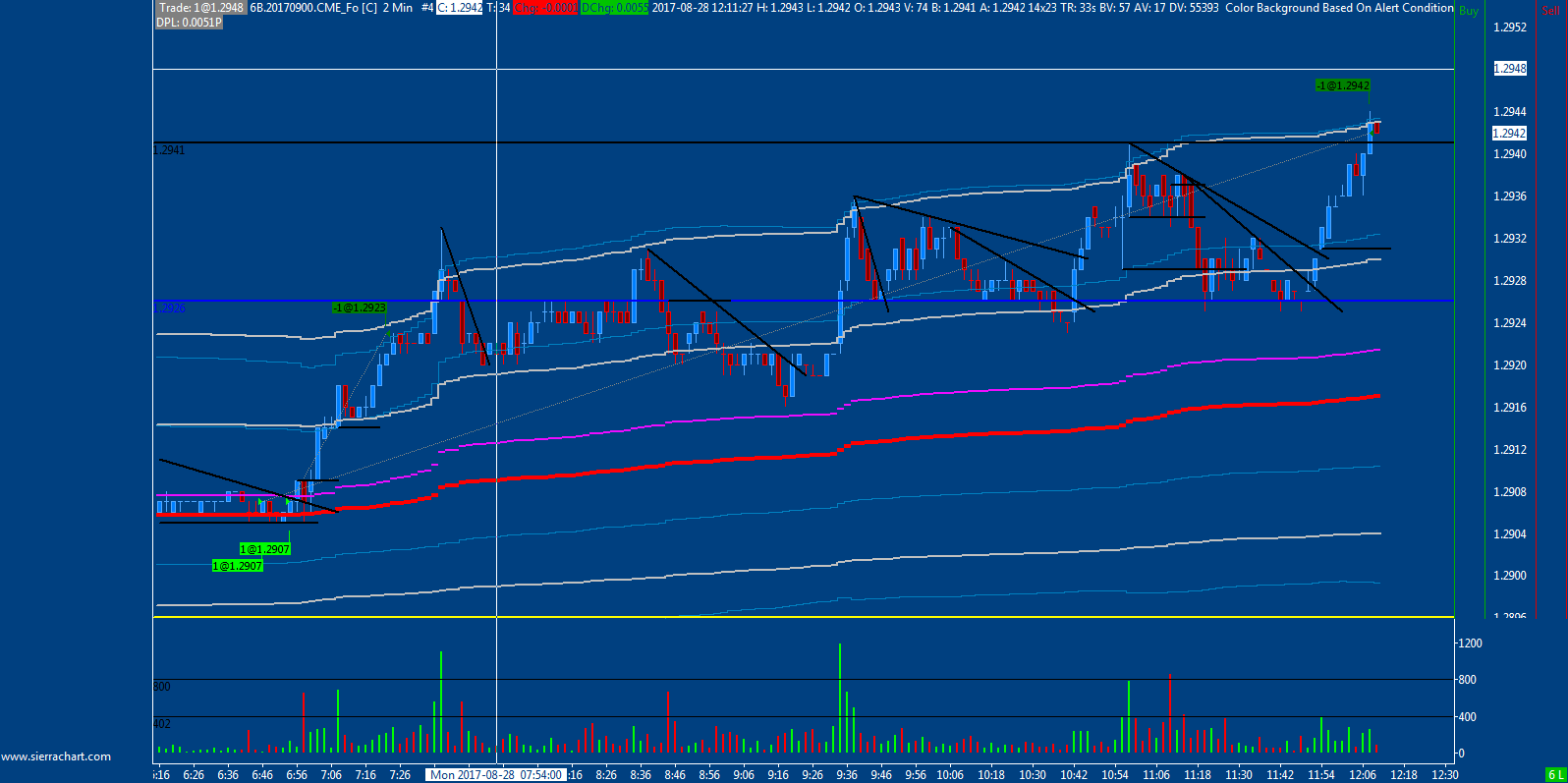Click the Sell label in the trade DOM column
This screenshot has width=1568, height=783.
[x=1550, y=11]
